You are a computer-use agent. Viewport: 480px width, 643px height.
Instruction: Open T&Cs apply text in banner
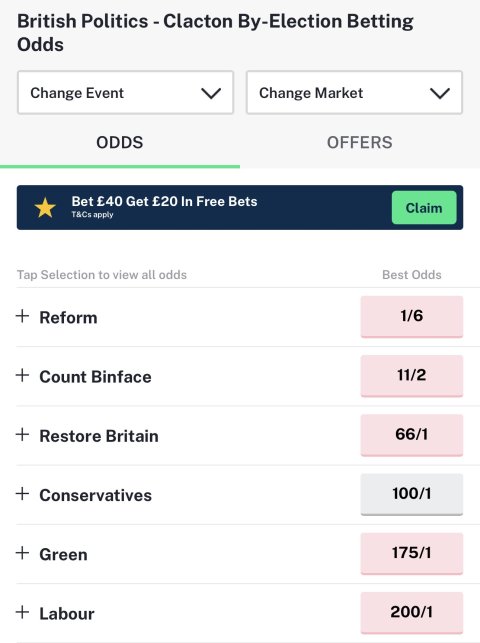click(x=92, y=214)
